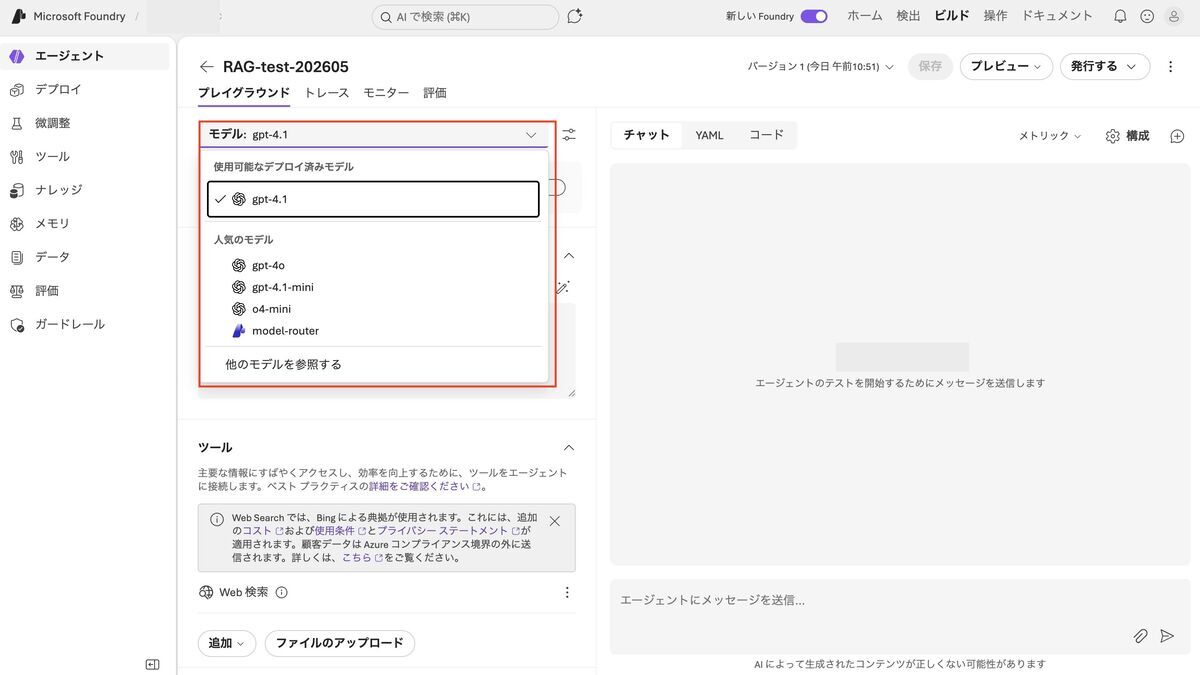The height and width of the screenshot is (675, 1200).
Task: Open the プレビュー dropdown
Action: [x=1006, y=67]
